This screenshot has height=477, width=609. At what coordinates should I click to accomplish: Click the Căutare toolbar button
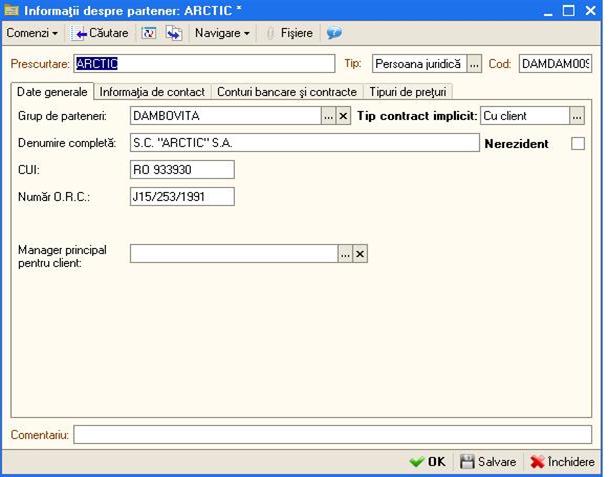pos(100,33)
